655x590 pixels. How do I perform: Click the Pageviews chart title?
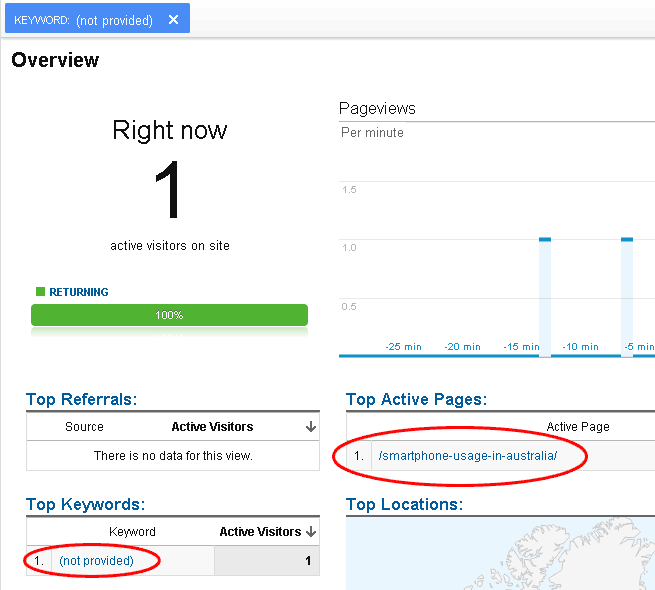(x=377, y=109)
